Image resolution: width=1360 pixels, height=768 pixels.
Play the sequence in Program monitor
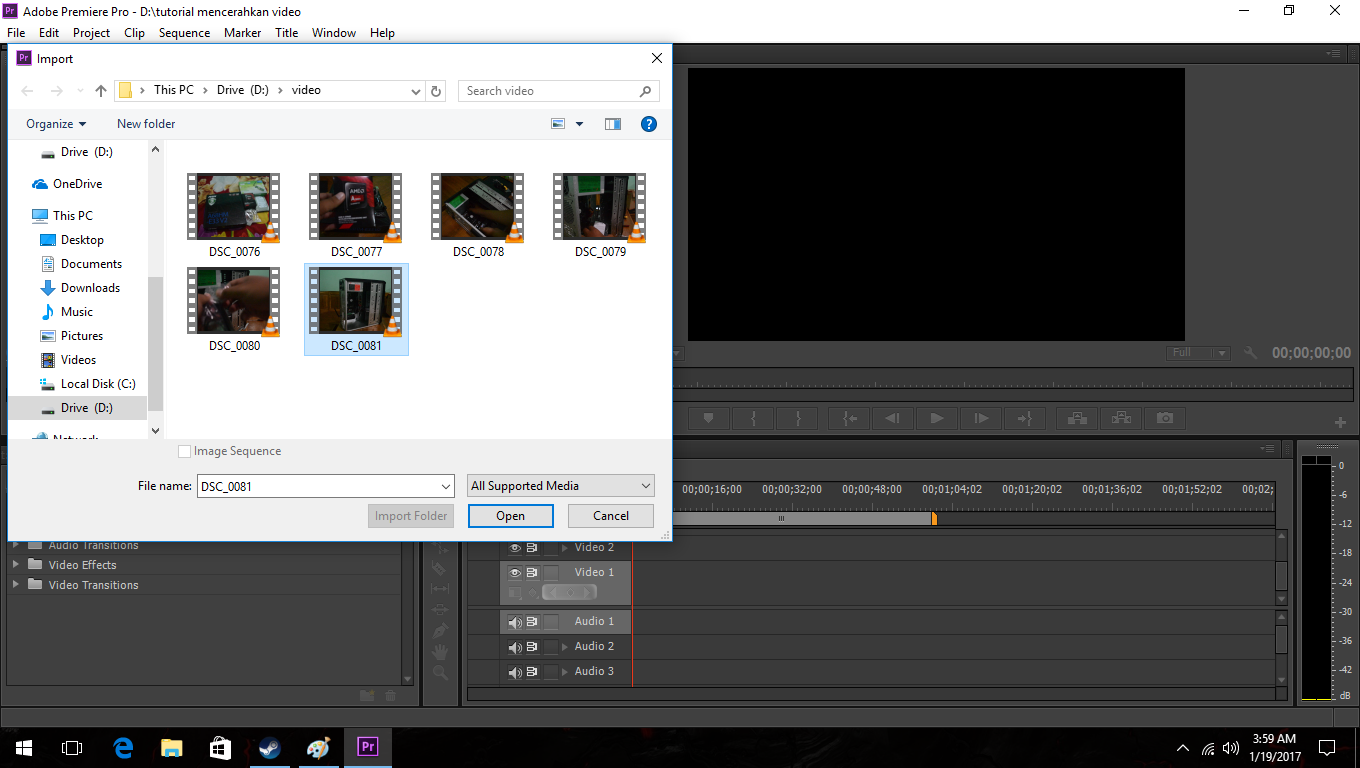pos(937,419)
